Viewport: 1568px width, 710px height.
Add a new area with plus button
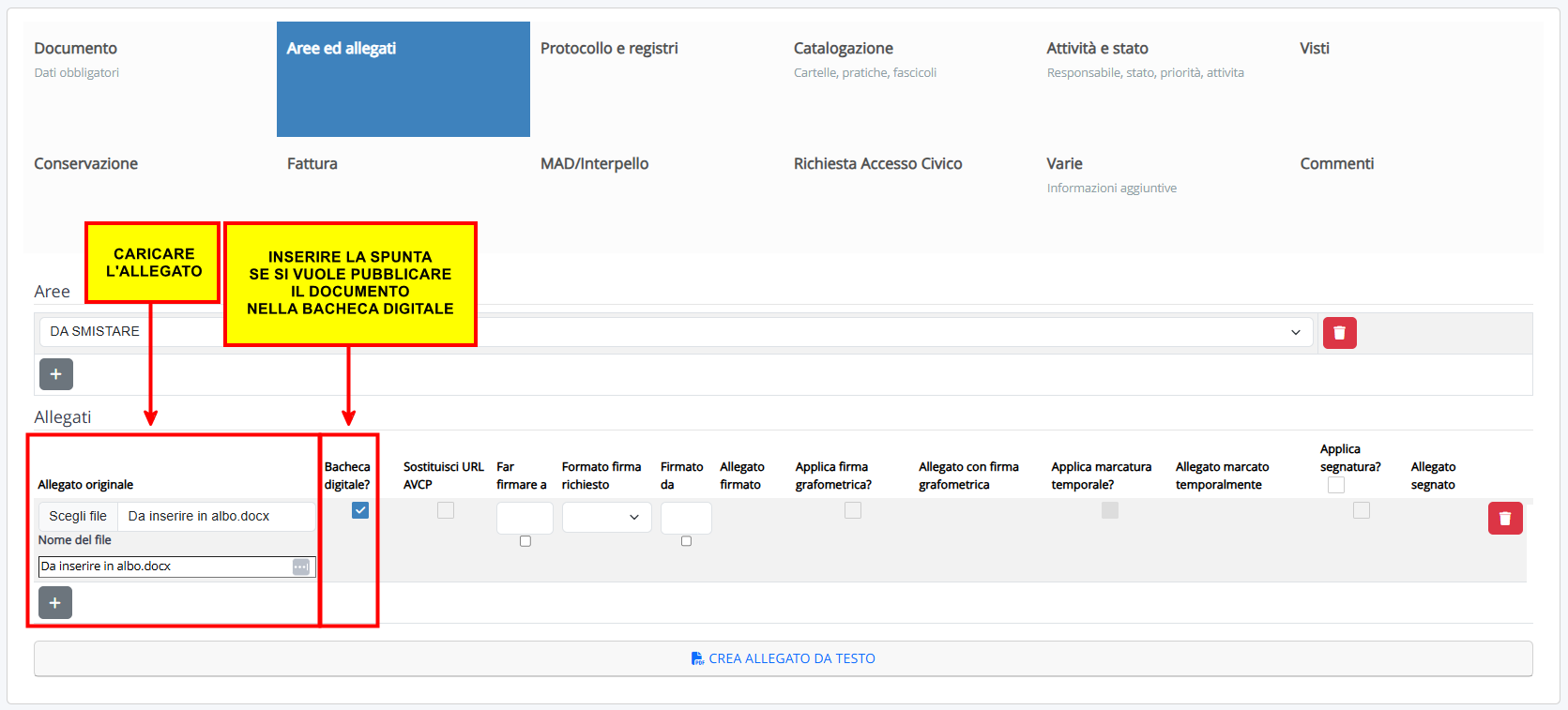pyautogui.click(x=55, y=374)
